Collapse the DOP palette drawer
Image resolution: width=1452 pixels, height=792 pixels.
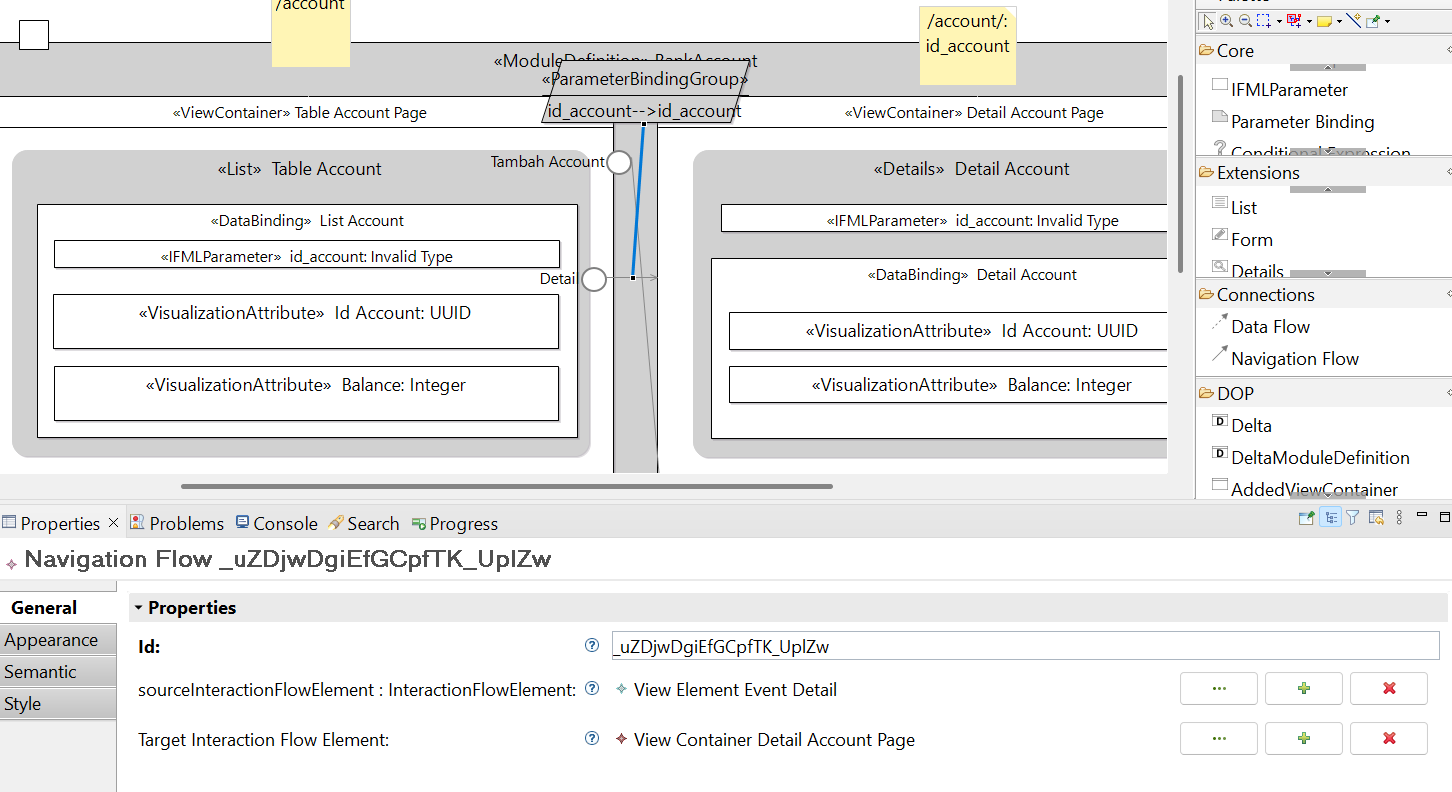1324,393
